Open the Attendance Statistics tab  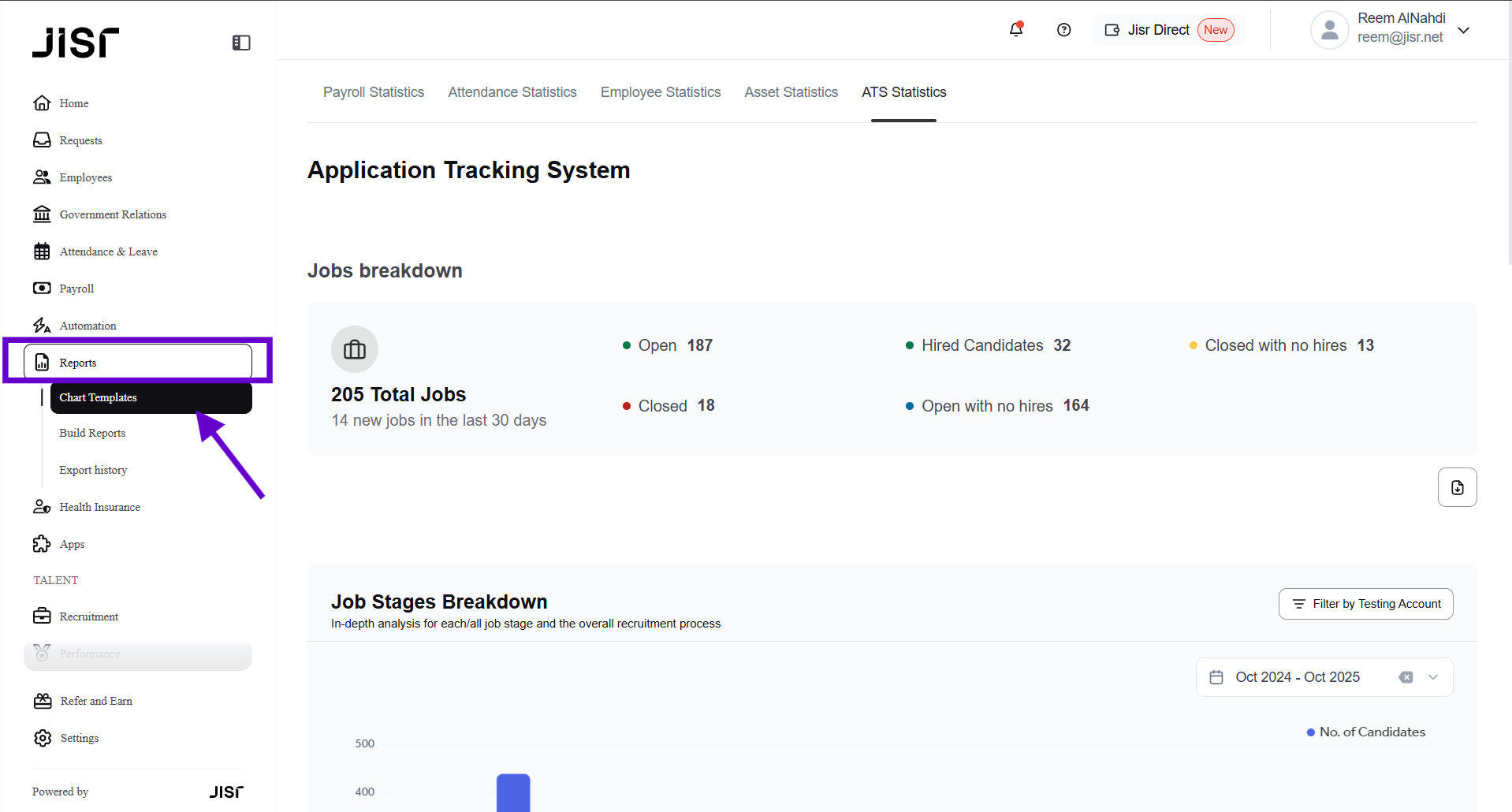point(512,92)
